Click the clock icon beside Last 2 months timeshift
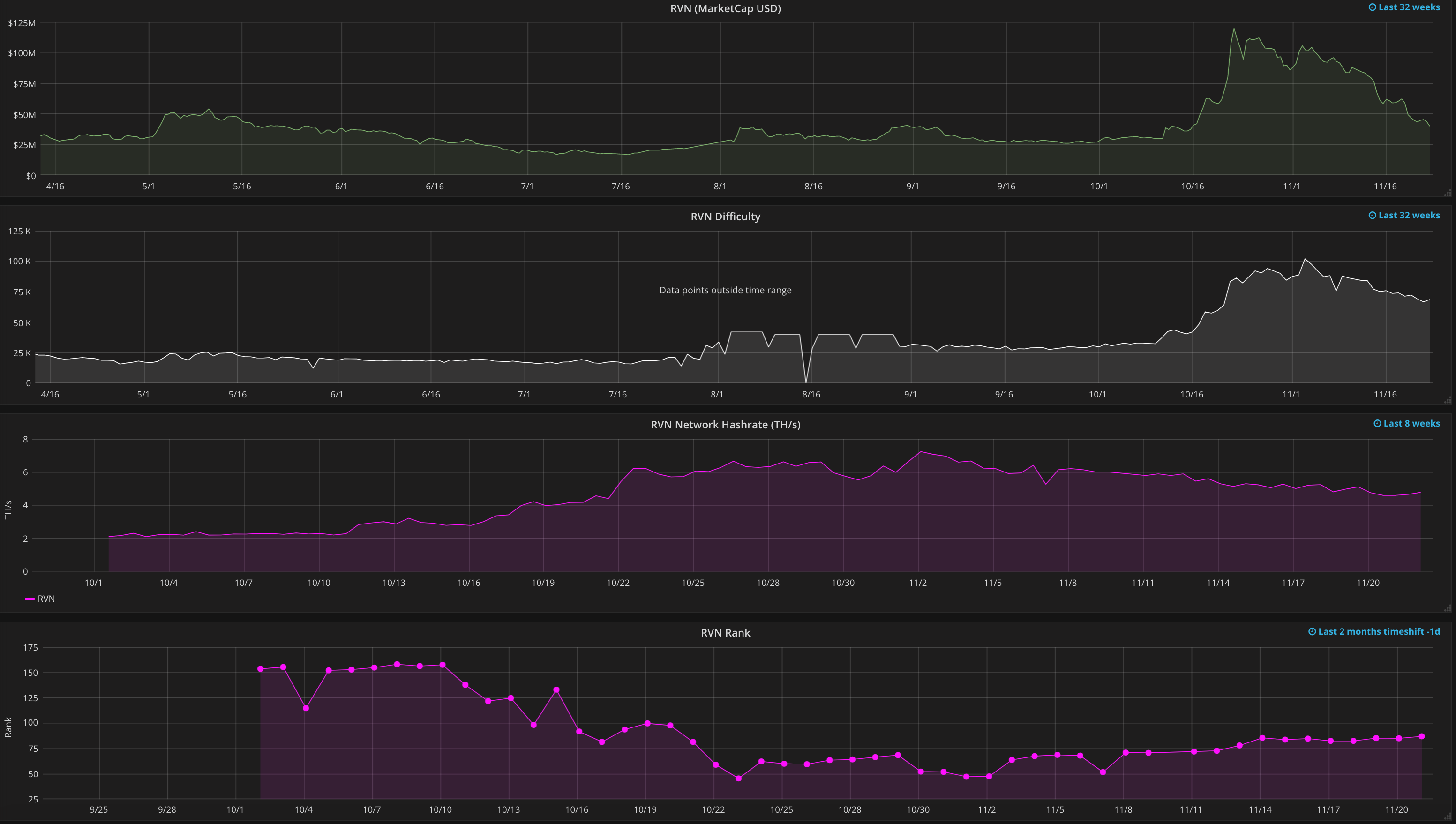The image size is (1456, 824). (x=1312, y=631)
